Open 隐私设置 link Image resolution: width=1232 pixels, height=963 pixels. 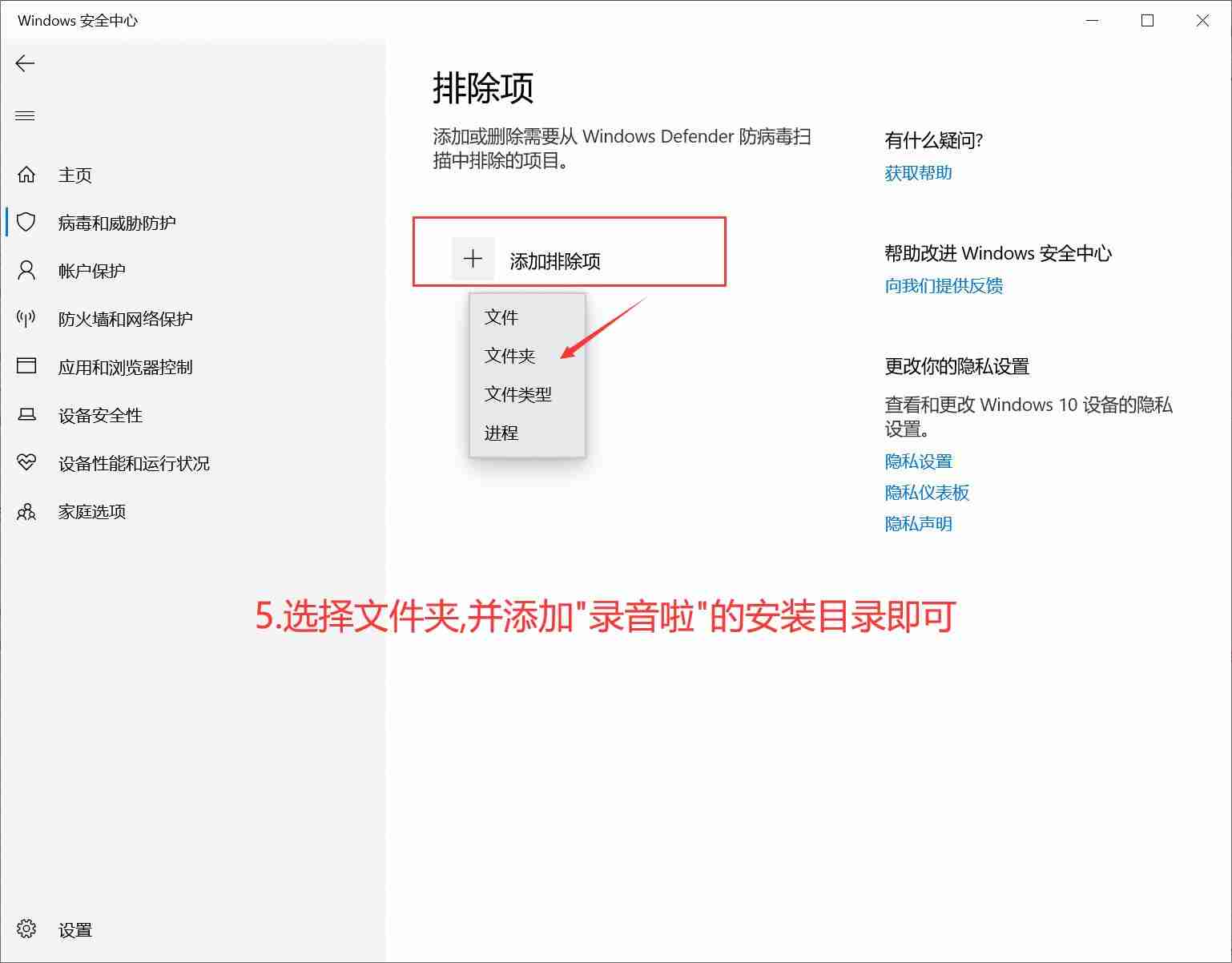tap(918, 461)
